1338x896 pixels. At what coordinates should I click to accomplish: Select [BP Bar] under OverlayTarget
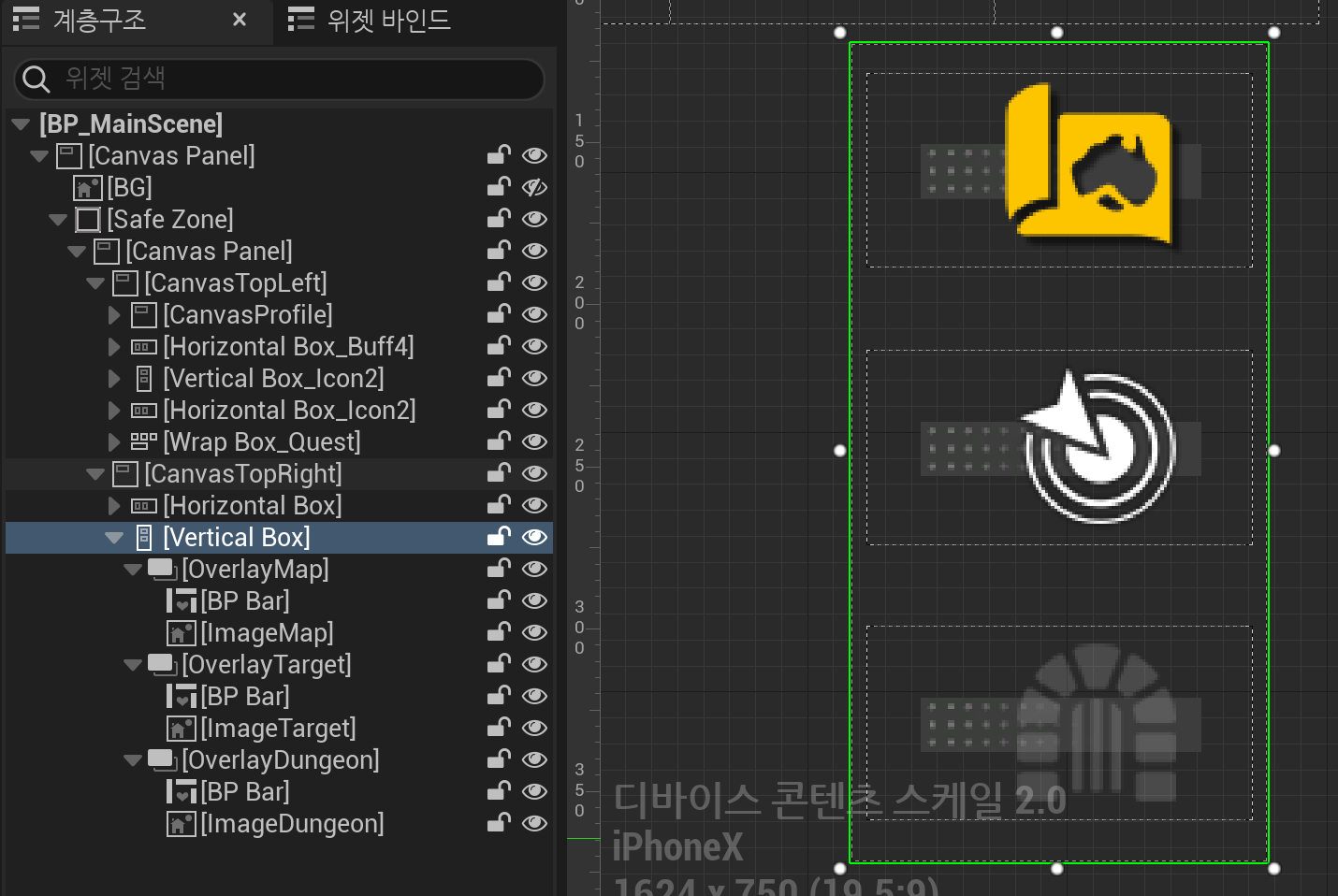click(x=279, y=697)
